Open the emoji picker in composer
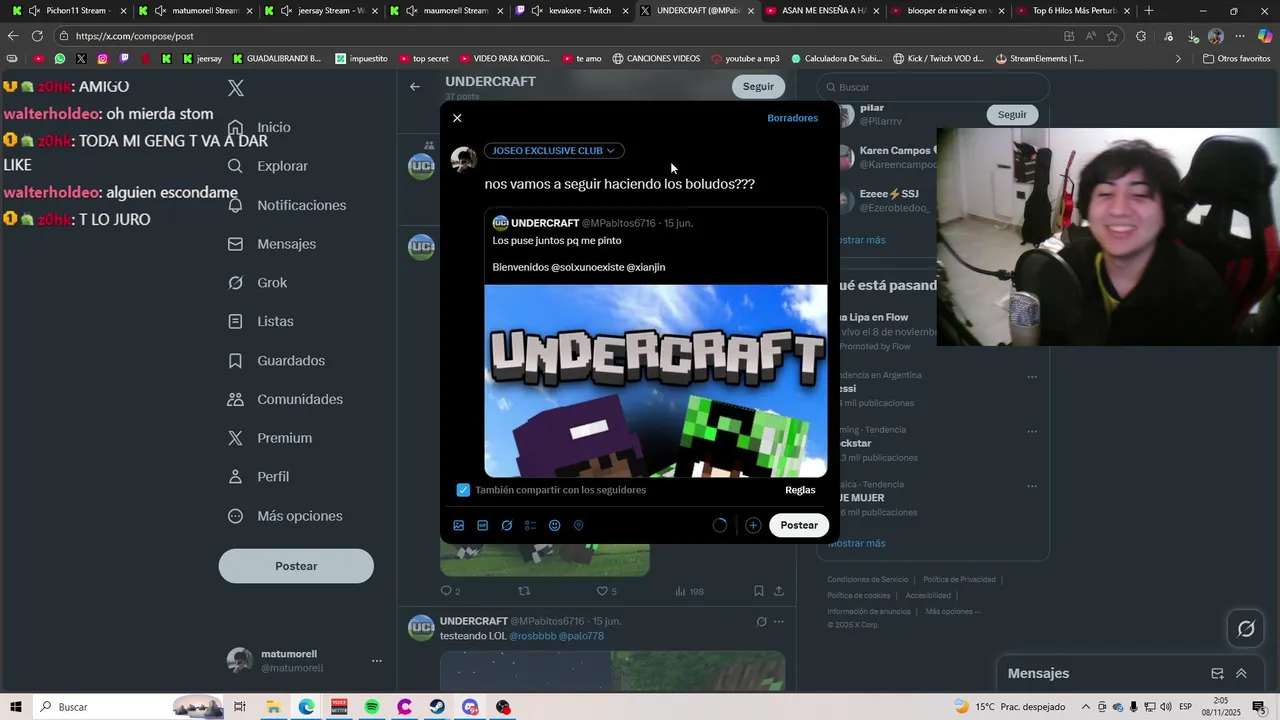1280x720 pixels. click(555, 525)
